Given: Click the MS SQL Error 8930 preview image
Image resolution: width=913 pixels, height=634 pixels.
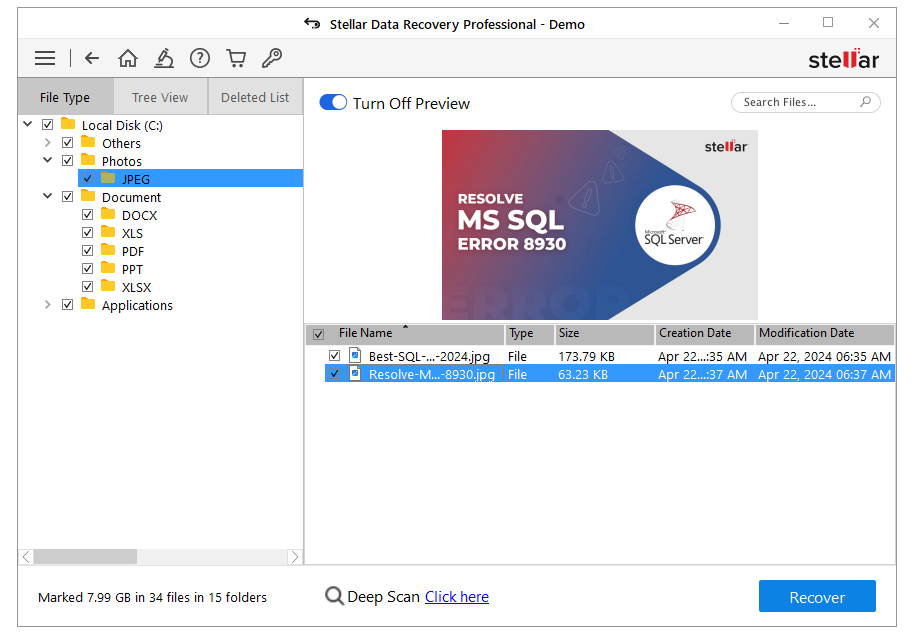Looking at the screenshot, I should pos(600,225).
